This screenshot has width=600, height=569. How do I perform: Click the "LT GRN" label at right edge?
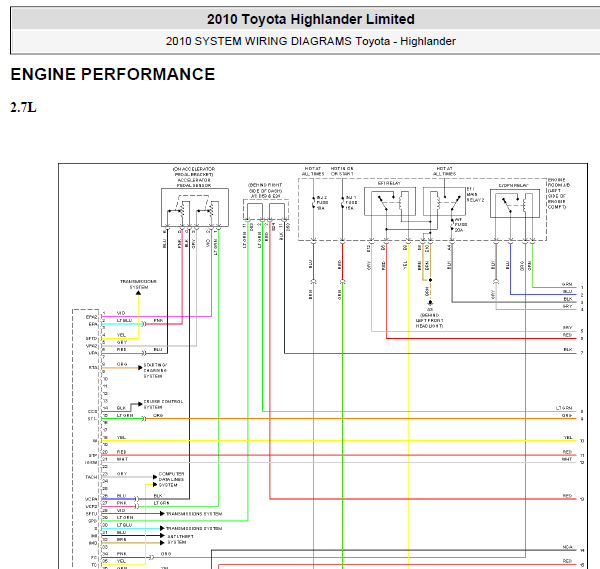click(564, 408)
